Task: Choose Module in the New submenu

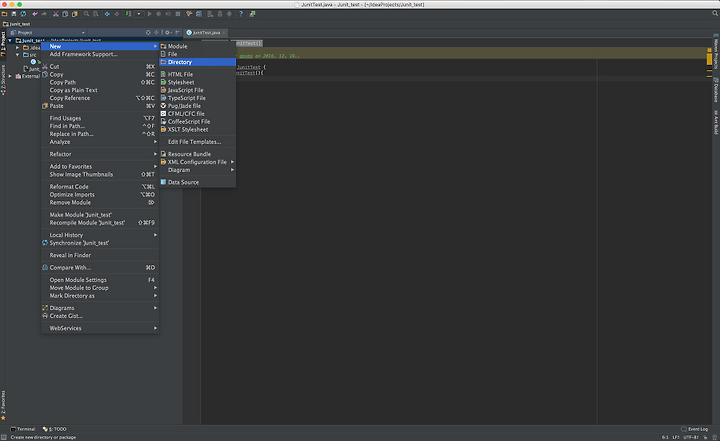Action: click(197, 46)
